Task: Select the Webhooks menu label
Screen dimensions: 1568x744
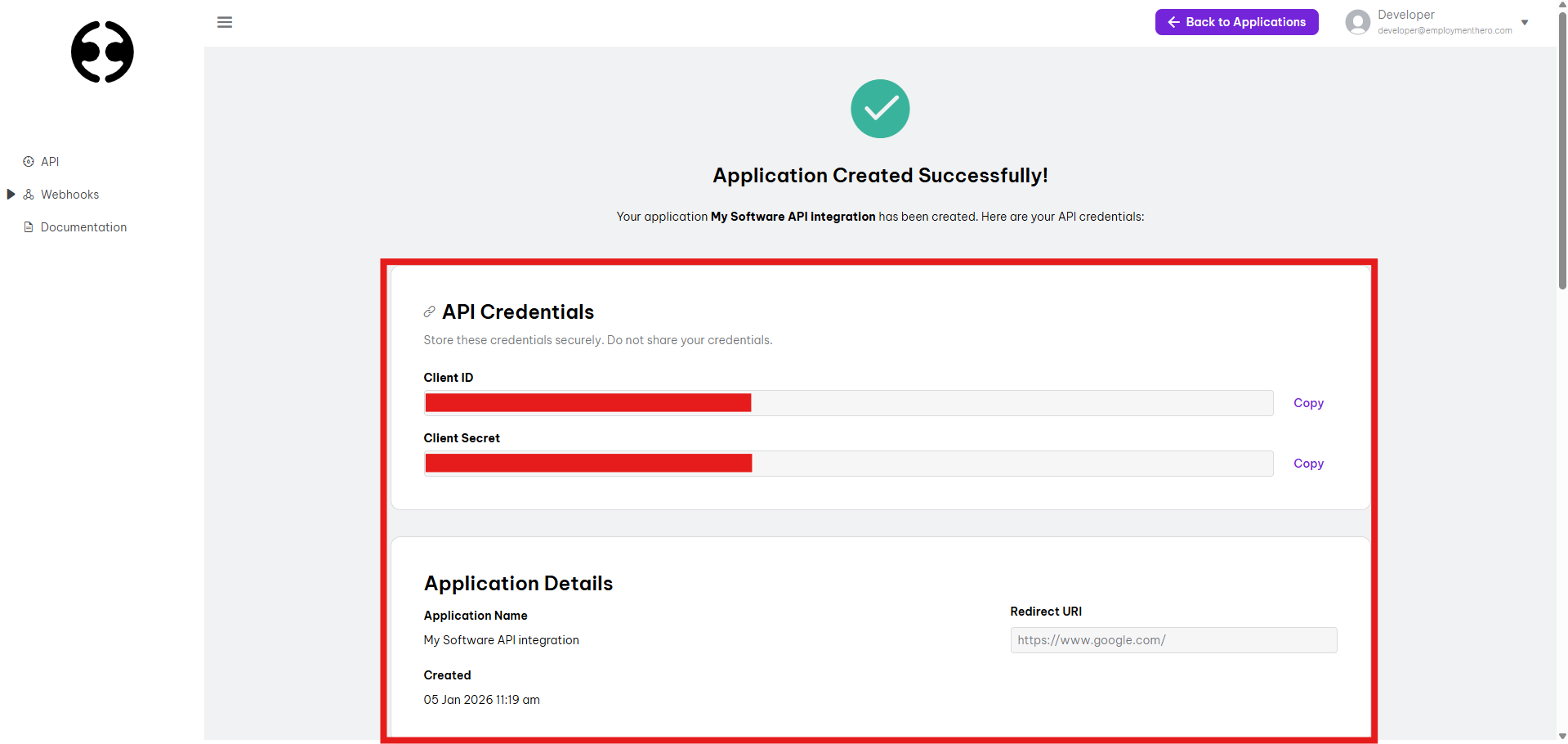Action: [70, 195]
